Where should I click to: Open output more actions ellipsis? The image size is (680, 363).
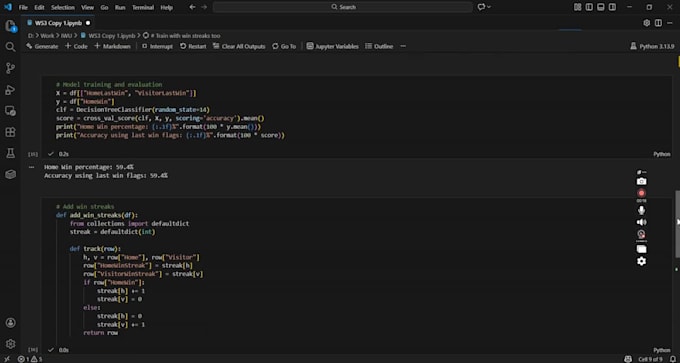(31, 167)
